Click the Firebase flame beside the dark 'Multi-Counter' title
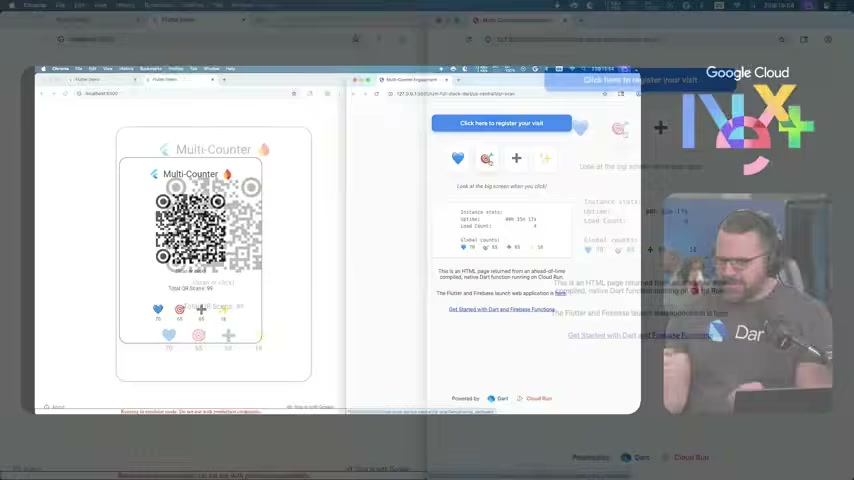The image size is (854, 480). (227, 174)
